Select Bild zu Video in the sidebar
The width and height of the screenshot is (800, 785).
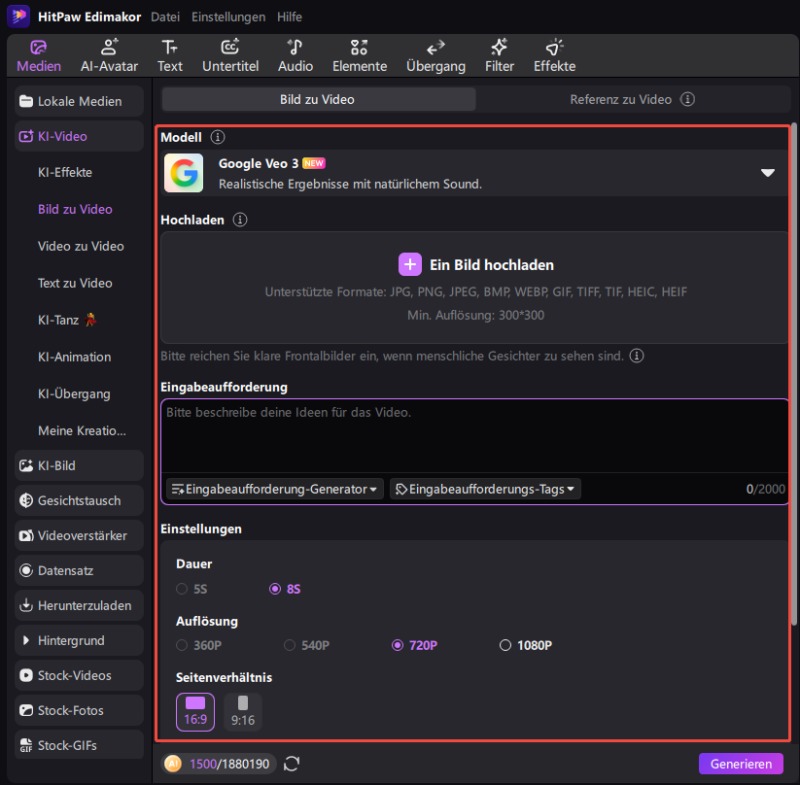tap(75, 209)
